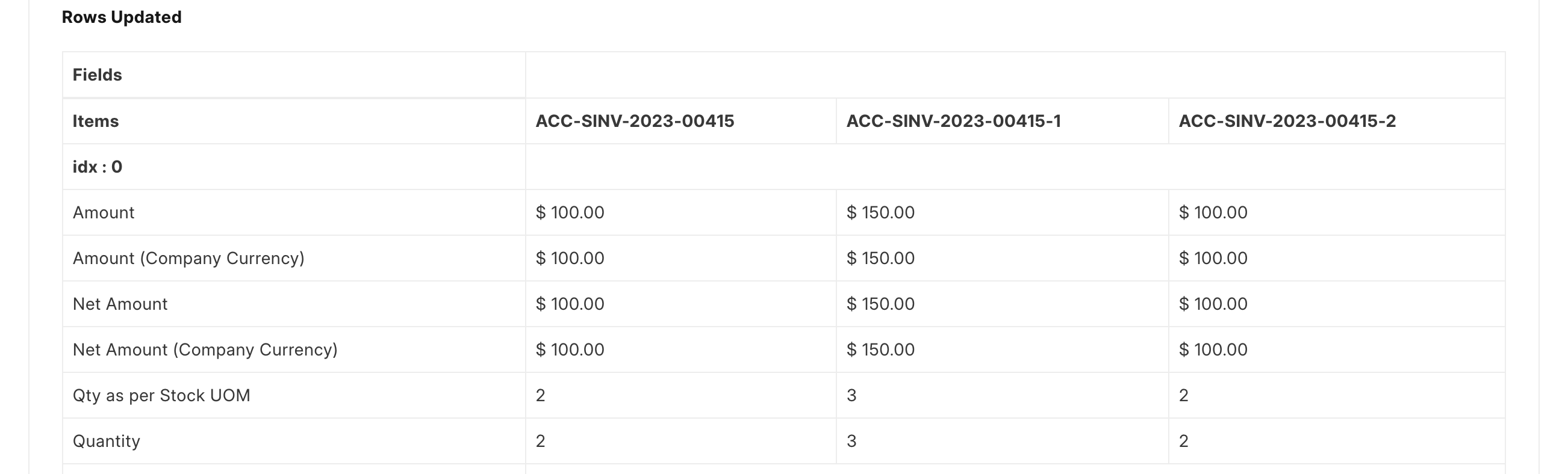Open the ACC-SINV-2023-00415-2 column header
This screenshot has height=474, width=1568.
pos(1287,121)
